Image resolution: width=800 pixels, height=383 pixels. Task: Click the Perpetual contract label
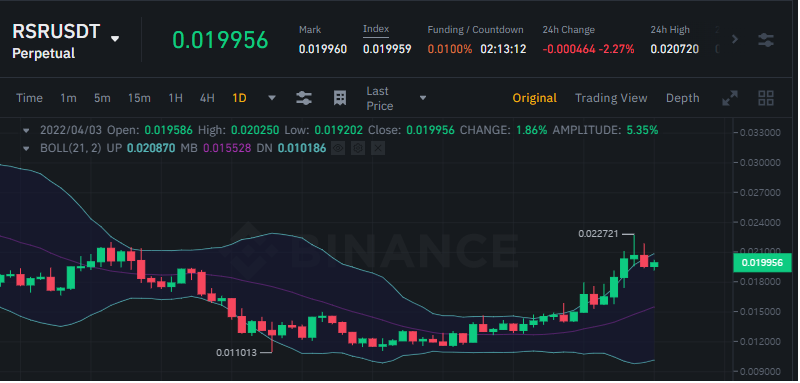44,53
